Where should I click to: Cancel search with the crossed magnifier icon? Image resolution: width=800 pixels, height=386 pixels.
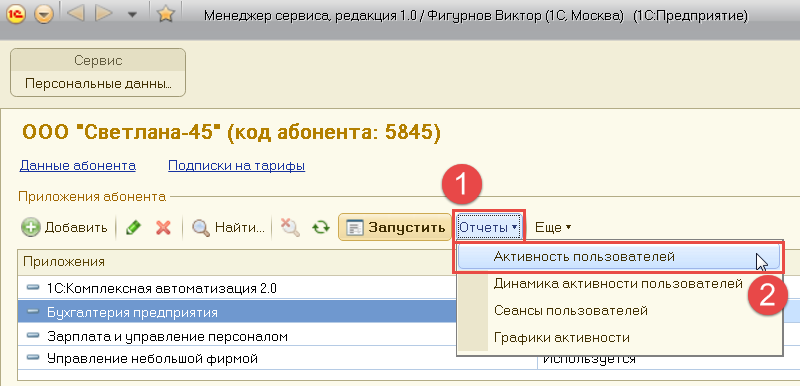point(290,227)
